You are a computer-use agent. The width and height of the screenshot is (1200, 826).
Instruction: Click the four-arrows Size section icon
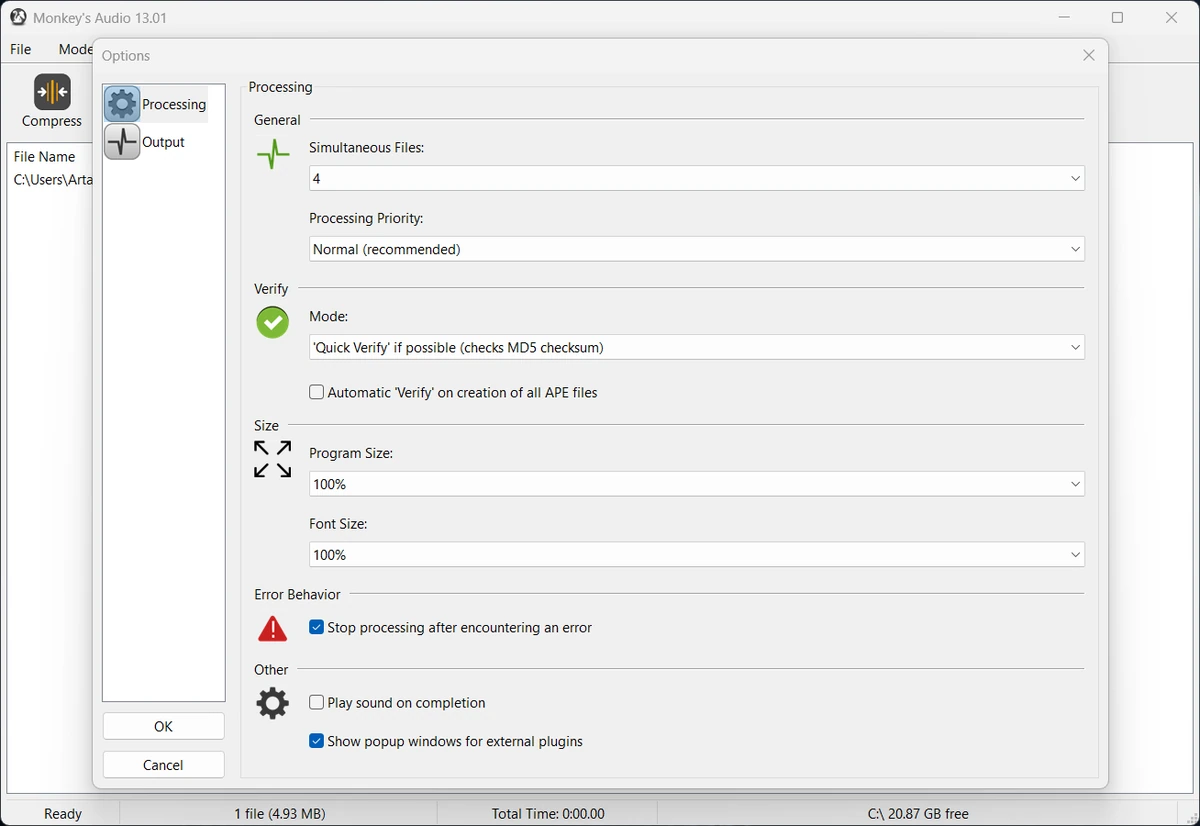(x=273, y=459)
